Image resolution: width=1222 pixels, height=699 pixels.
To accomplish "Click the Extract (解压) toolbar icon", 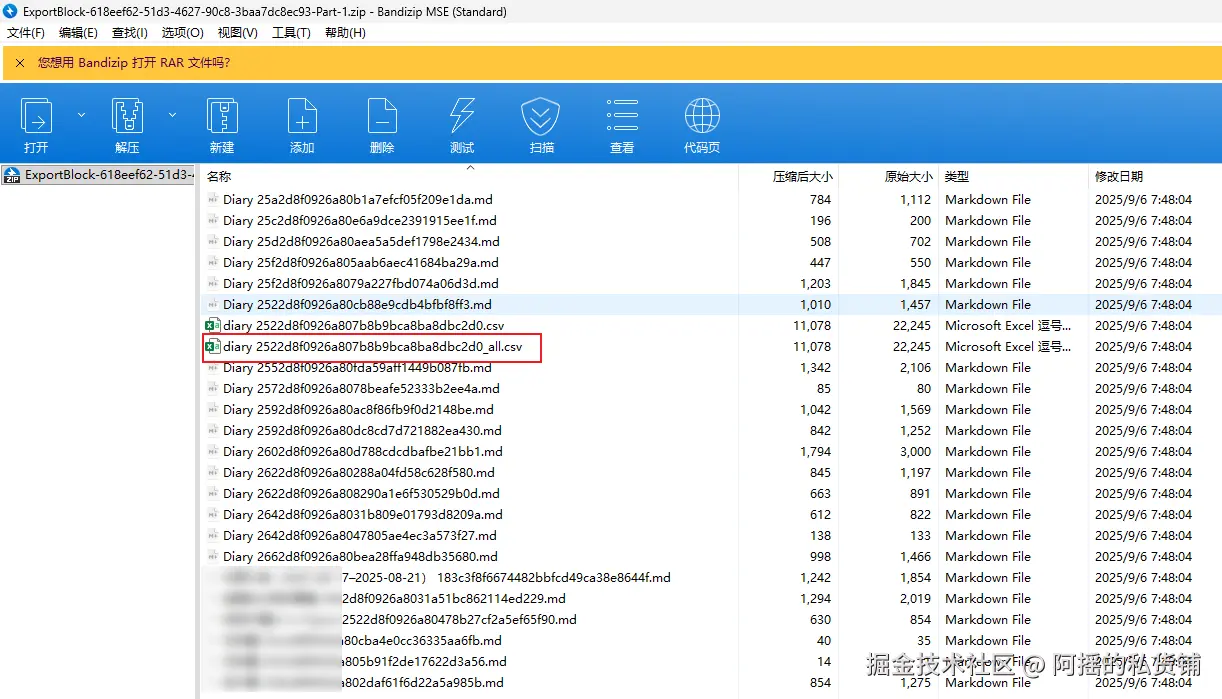I will pos(127,117).
